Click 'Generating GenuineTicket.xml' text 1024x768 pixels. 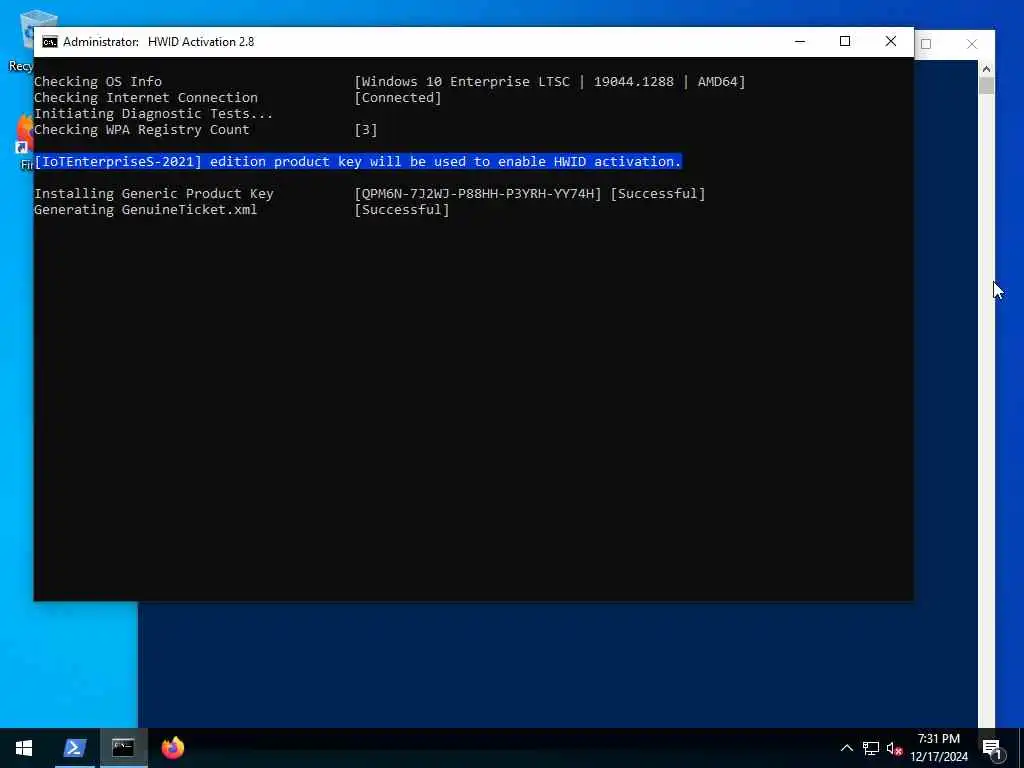tap(146, 210)
